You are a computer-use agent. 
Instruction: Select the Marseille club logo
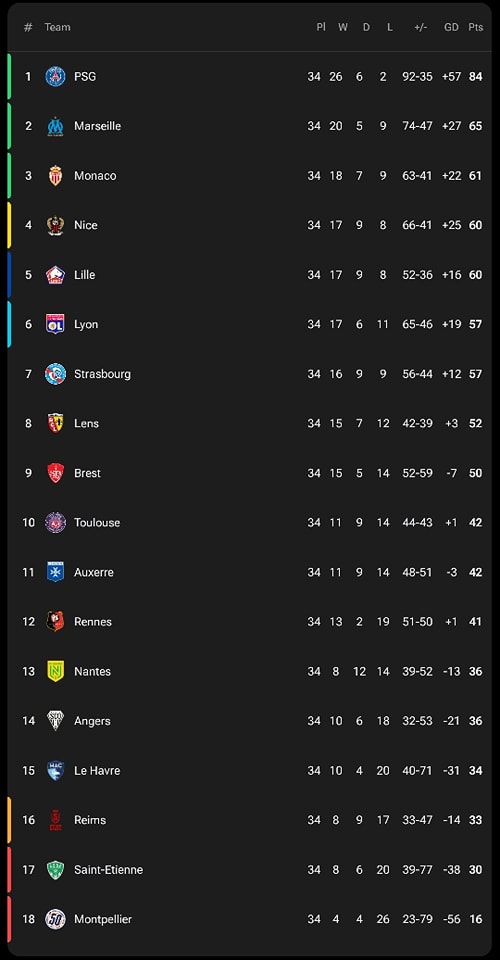tap(55, 126)
